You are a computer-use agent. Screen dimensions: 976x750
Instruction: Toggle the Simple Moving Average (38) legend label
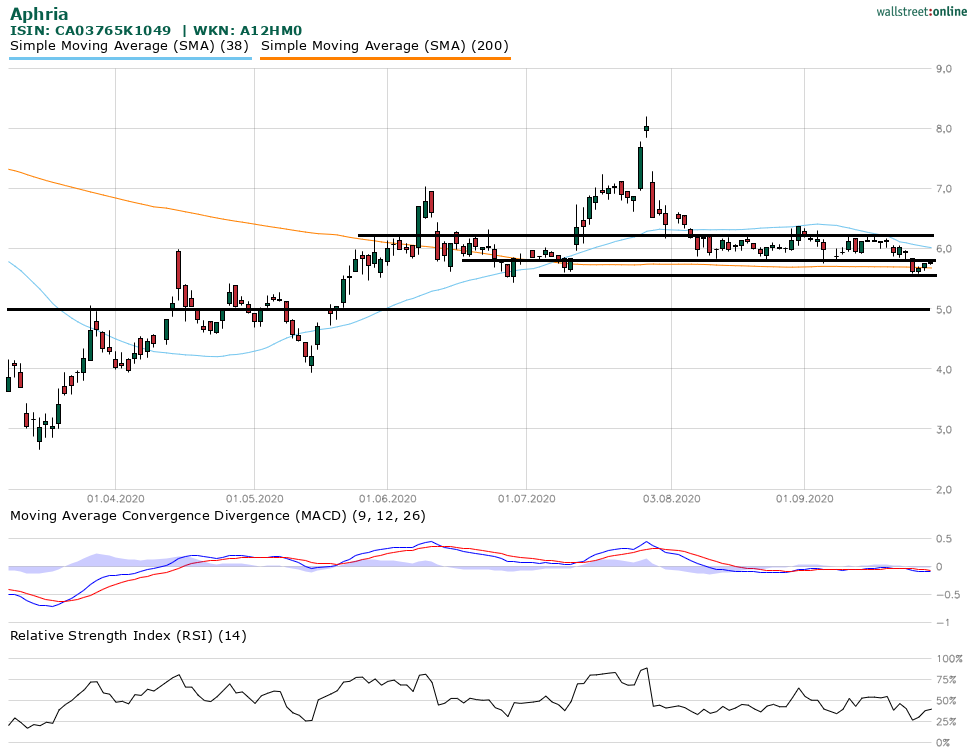[130, 46]
